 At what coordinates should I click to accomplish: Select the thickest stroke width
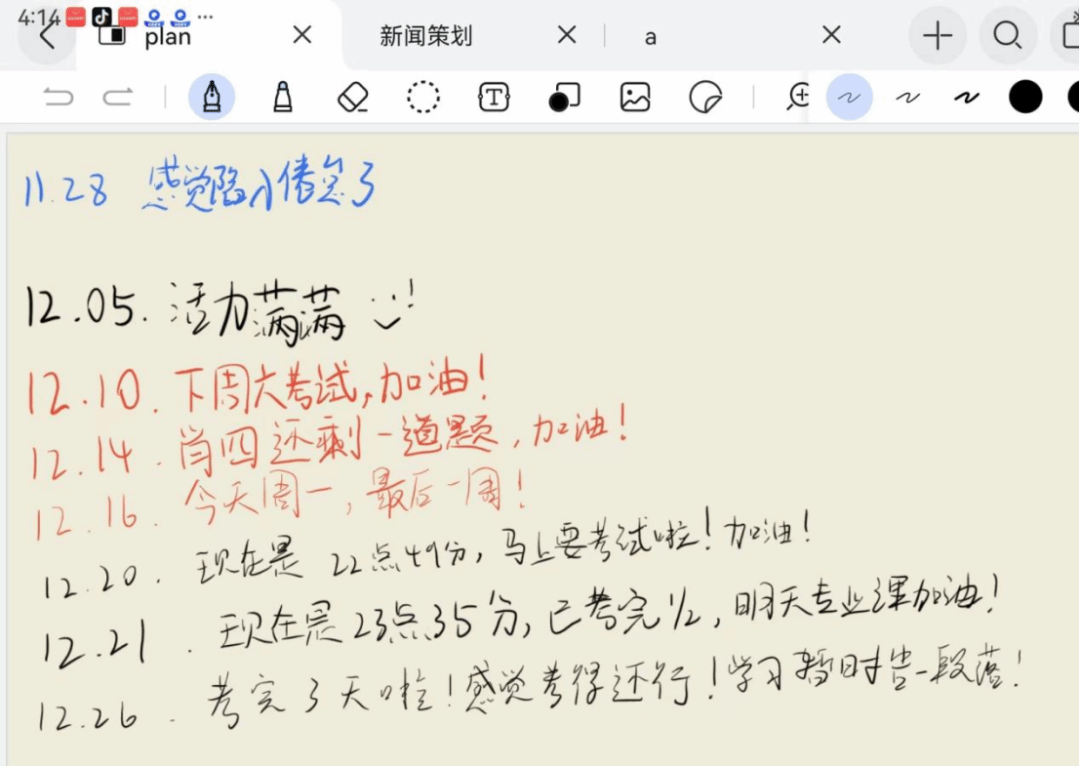(966, 97)
